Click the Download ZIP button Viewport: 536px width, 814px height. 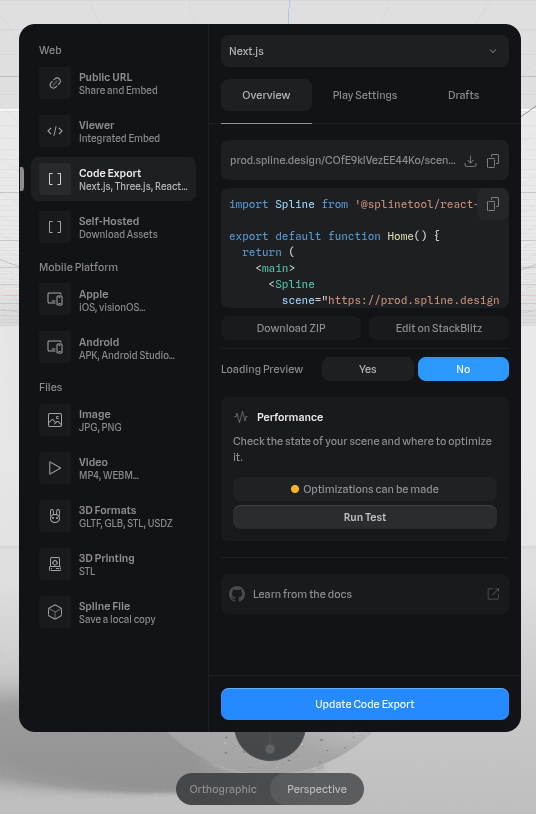click(291, 328)
